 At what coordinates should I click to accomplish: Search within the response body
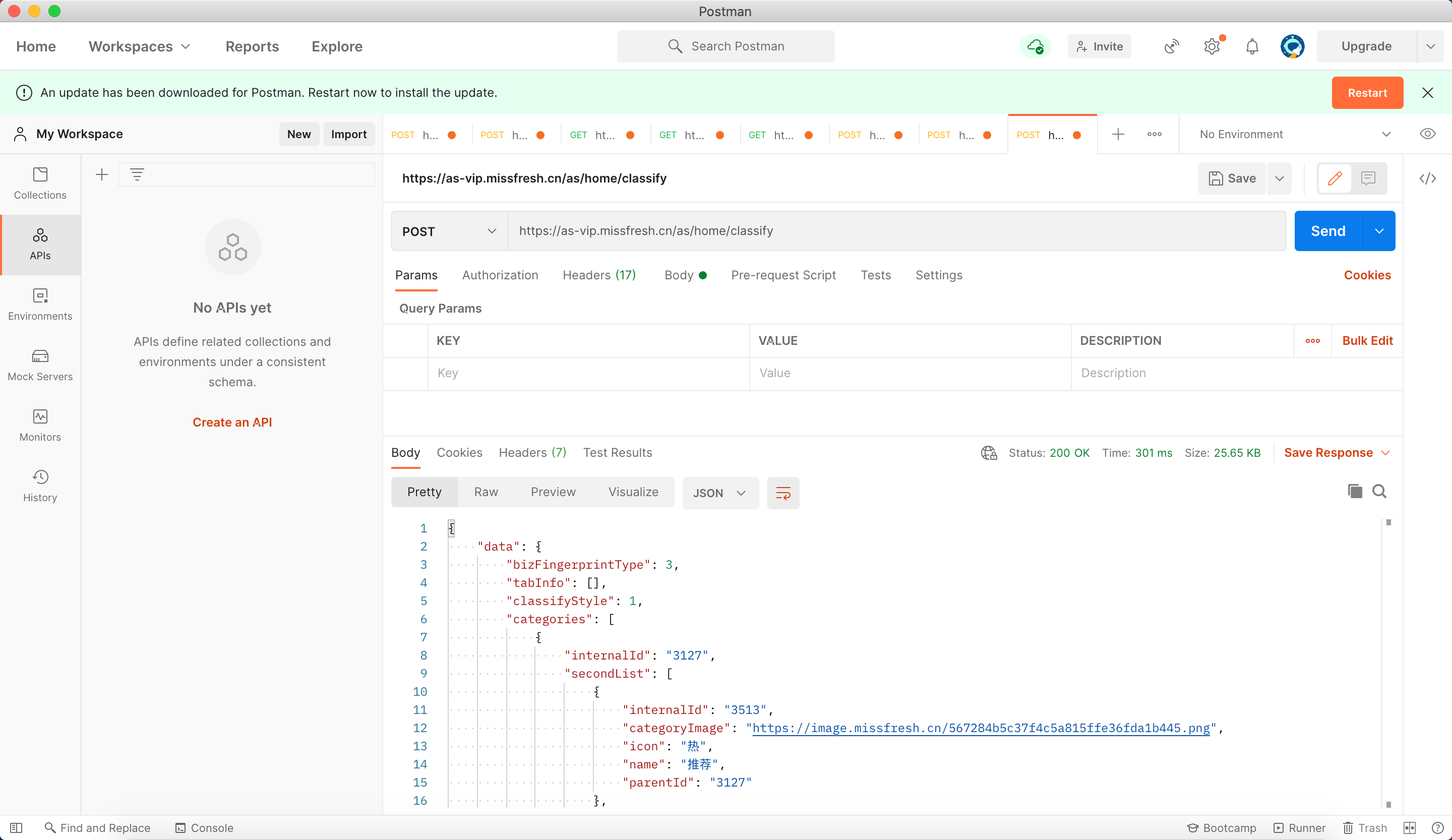[x=1379, y=492]
